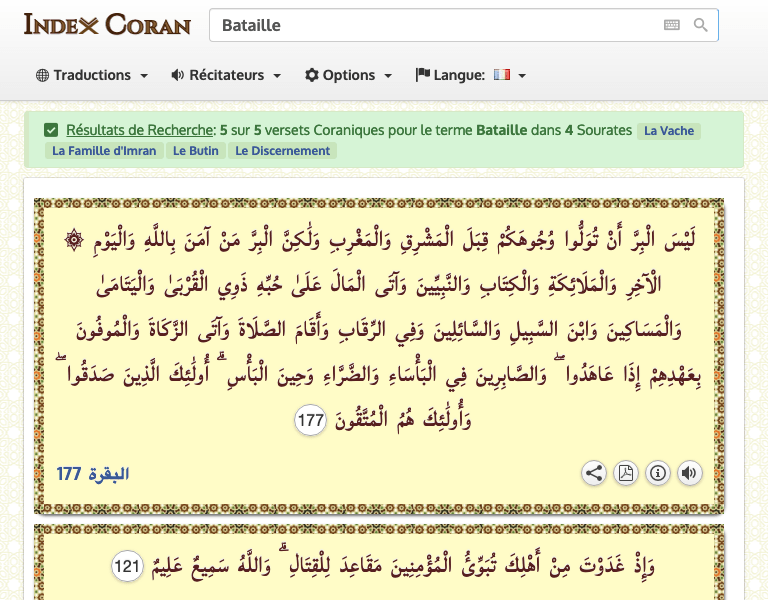Click the verse 177 number circle

coord(311,421)
